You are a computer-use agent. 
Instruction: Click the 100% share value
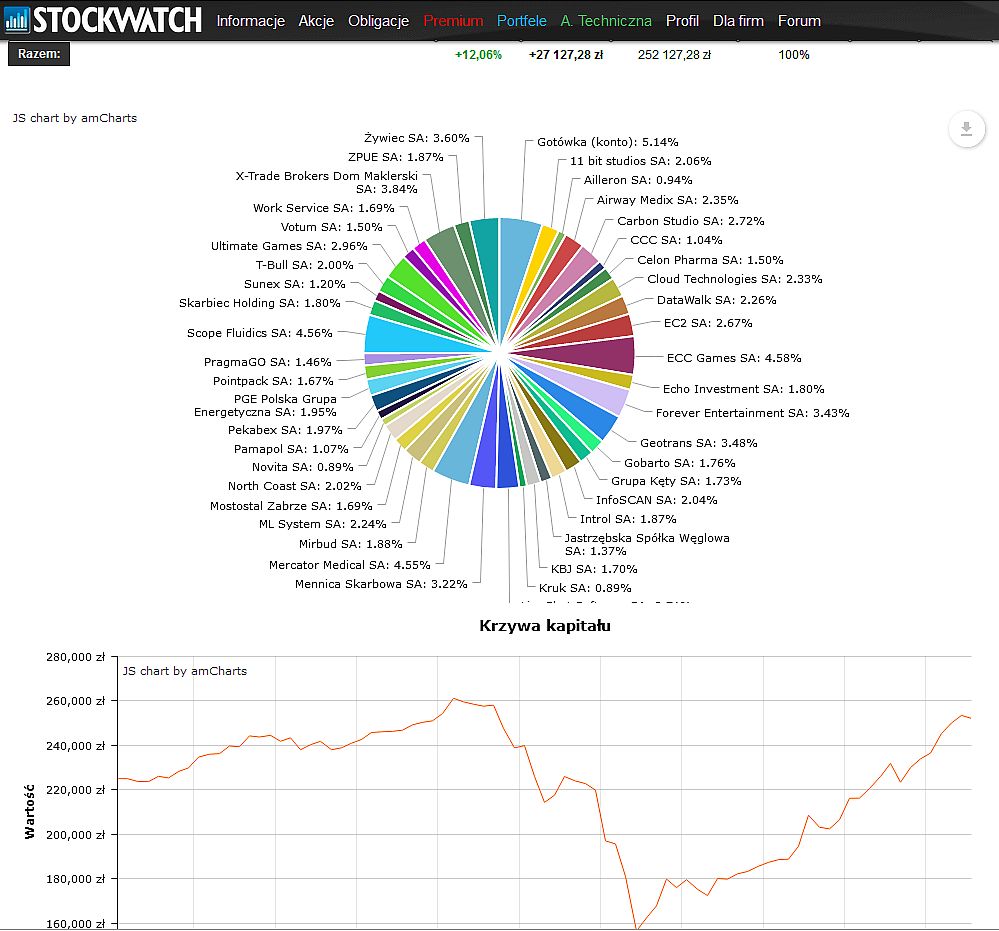[x=794, y=55]
